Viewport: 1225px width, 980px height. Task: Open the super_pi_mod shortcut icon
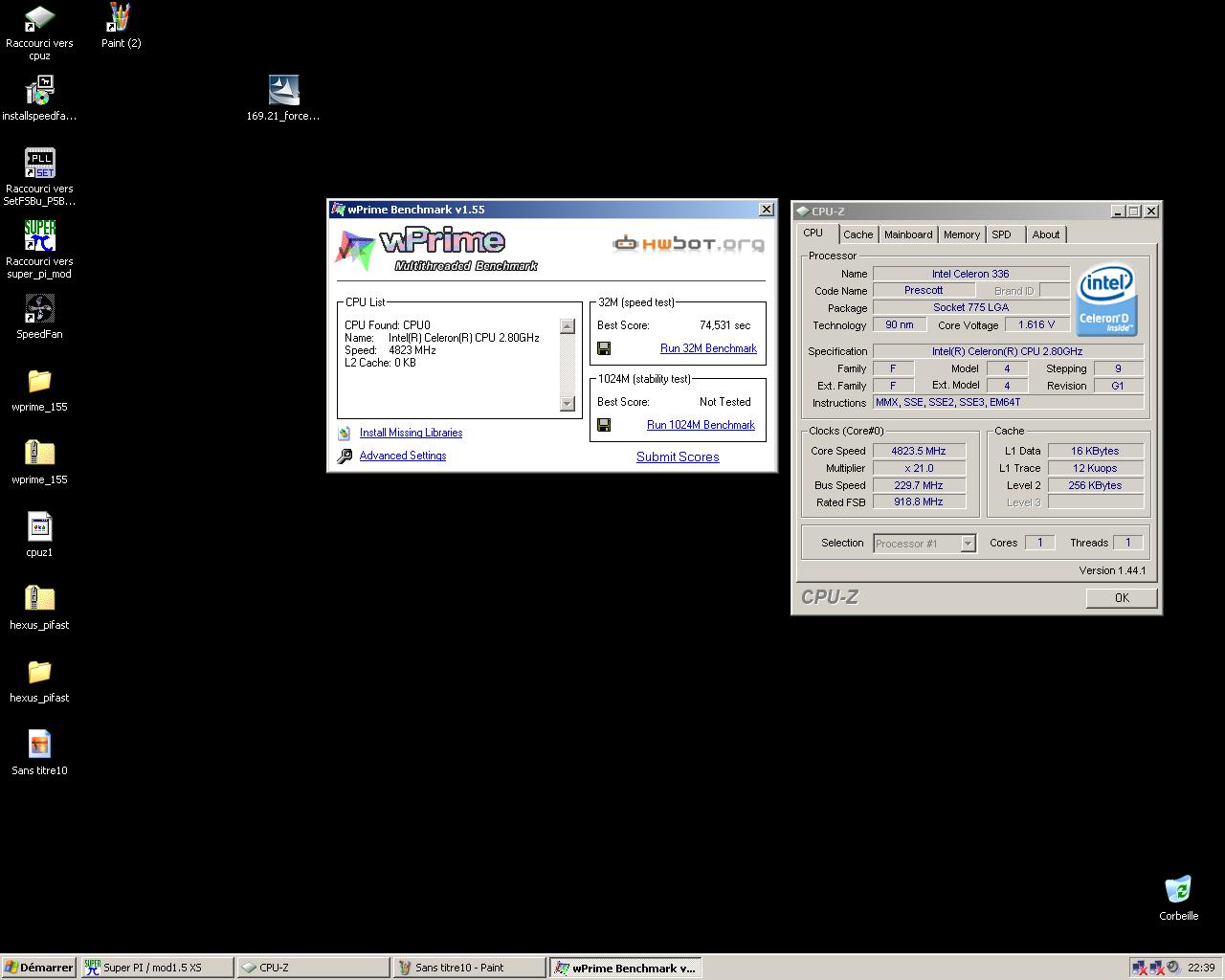(39, 236)
